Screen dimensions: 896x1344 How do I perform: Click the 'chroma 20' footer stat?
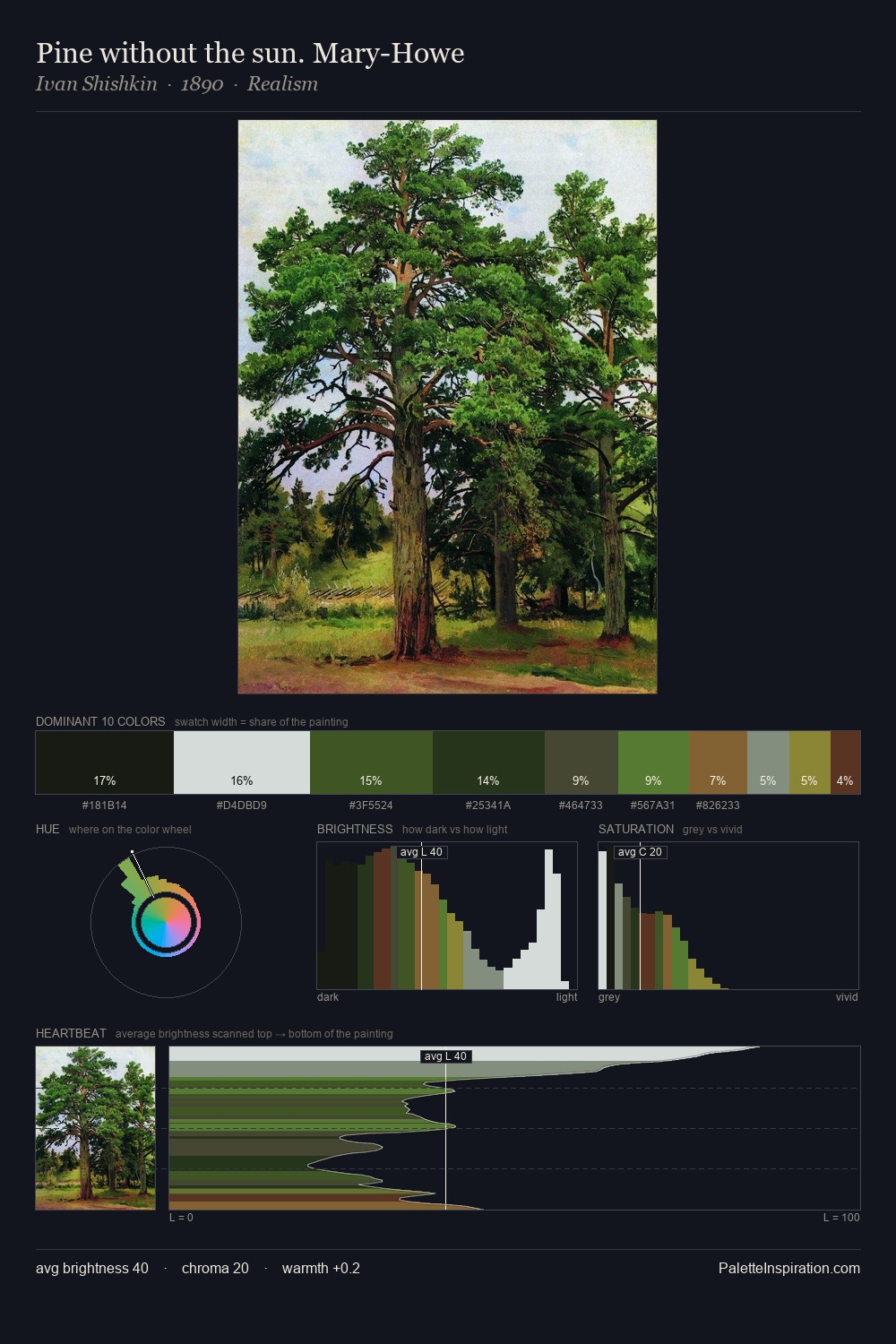click(x=215, y=1268)
